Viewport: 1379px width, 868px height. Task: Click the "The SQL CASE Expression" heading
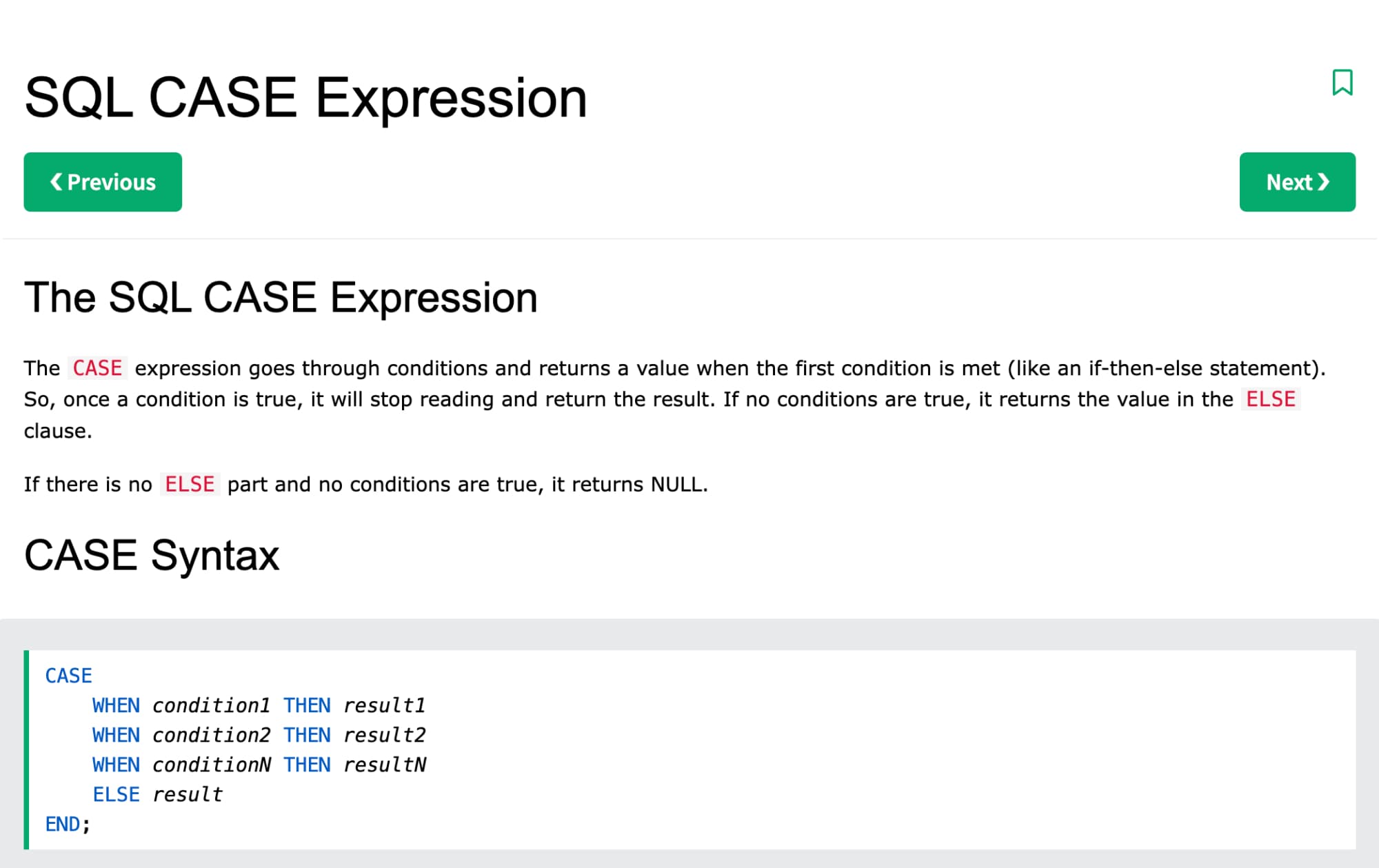tap(281, 298)
